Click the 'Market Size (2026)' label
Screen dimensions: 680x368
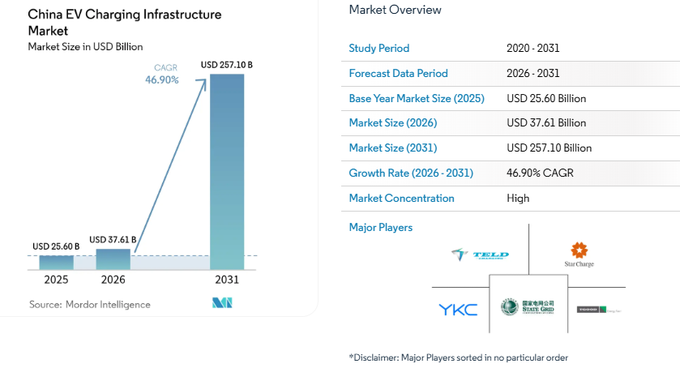(x=393, y=123)
